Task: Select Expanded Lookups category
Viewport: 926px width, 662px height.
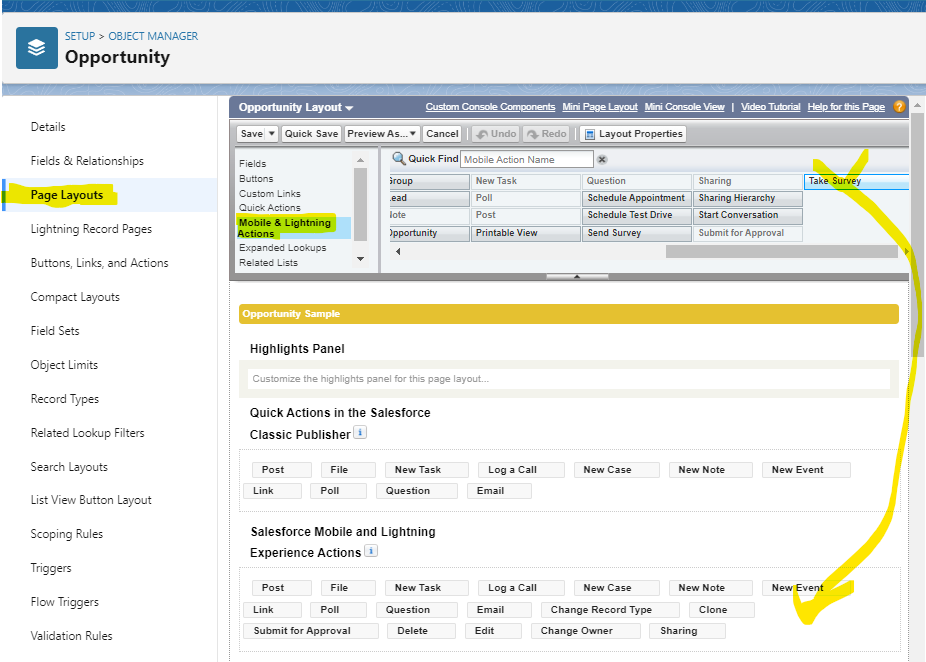Action: (x=282, y=247)
